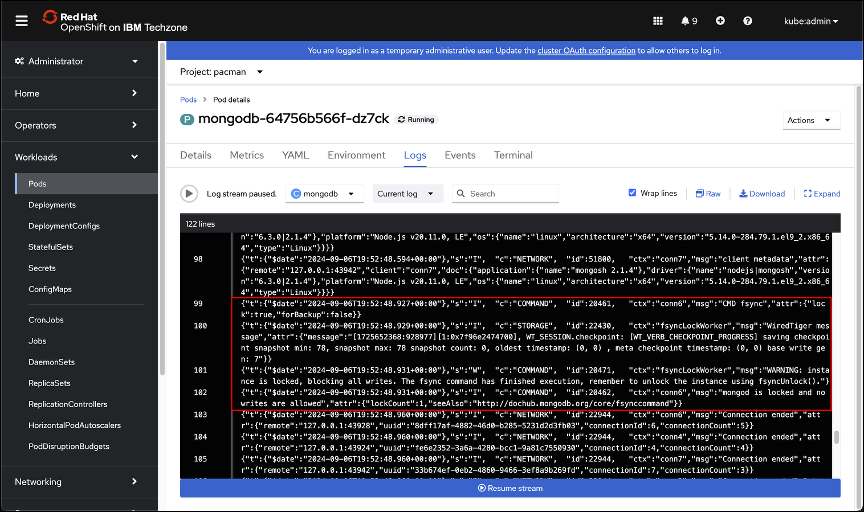Click the quick create plus icon

click(720, 20)
